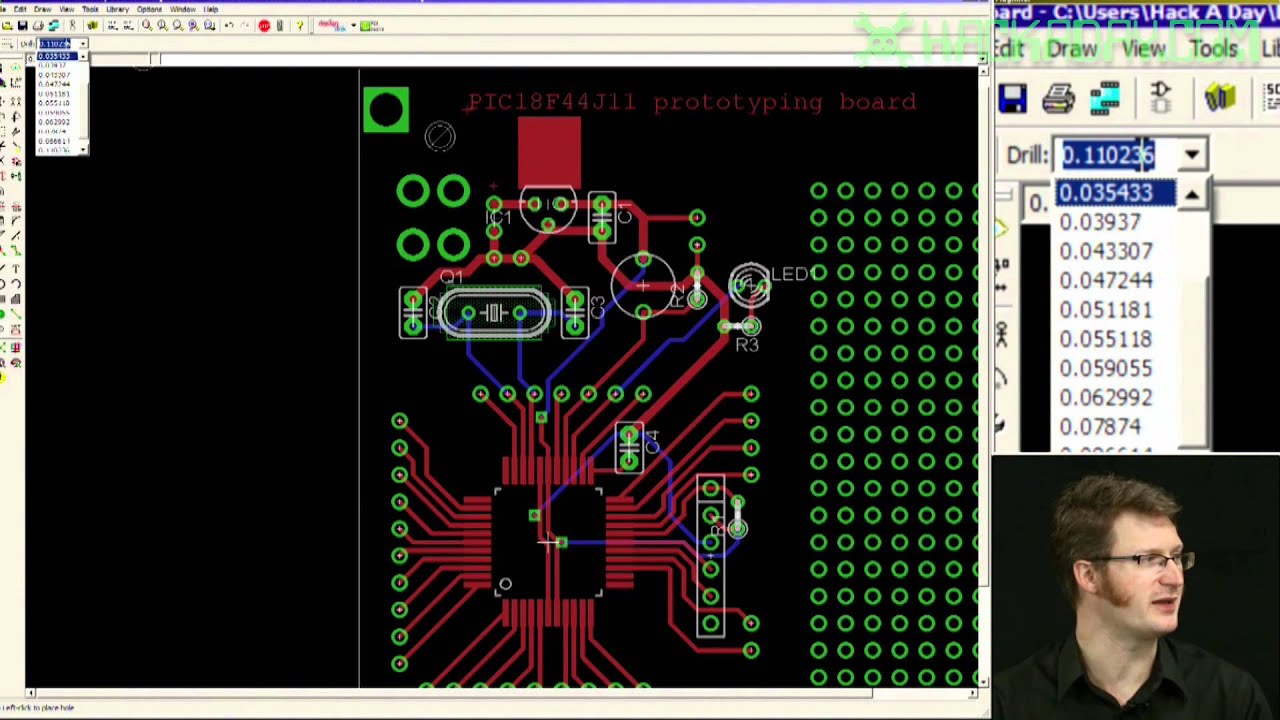This screenshot has width=1280, height=720.
Task: Open Library menu in main window
Action: click(x=118, y=9)
